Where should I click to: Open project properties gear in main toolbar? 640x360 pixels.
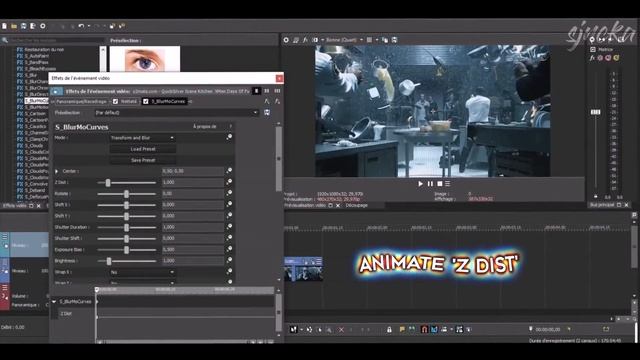pos(43,26)
